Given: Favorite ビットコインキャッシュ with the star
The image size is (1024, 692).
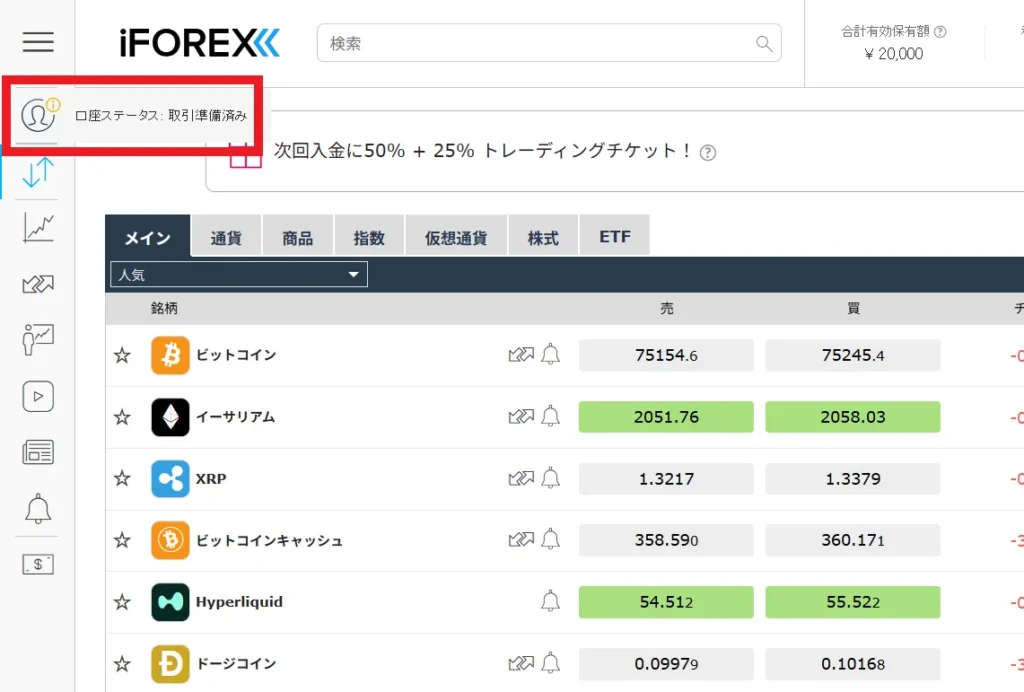Looking at the screenshot, I should click(x=122, y=540).
